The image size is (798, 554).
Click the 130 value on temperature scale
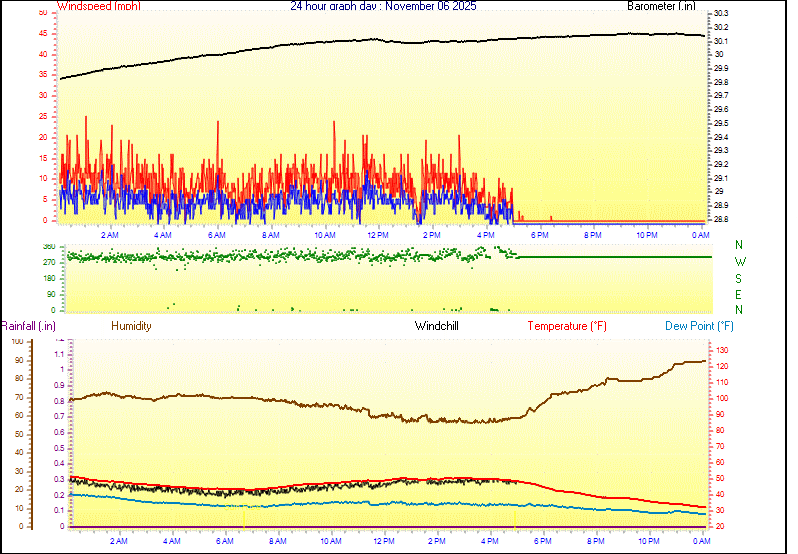coord(722,350)
